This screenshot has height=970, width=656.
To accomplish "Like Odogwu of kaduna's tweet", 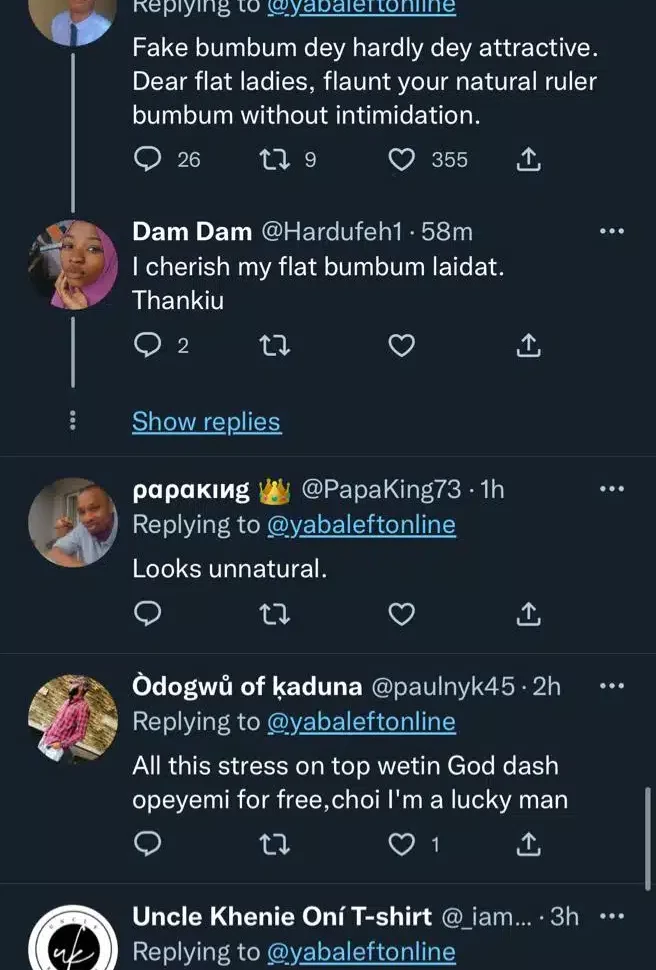I will [401, 846].
